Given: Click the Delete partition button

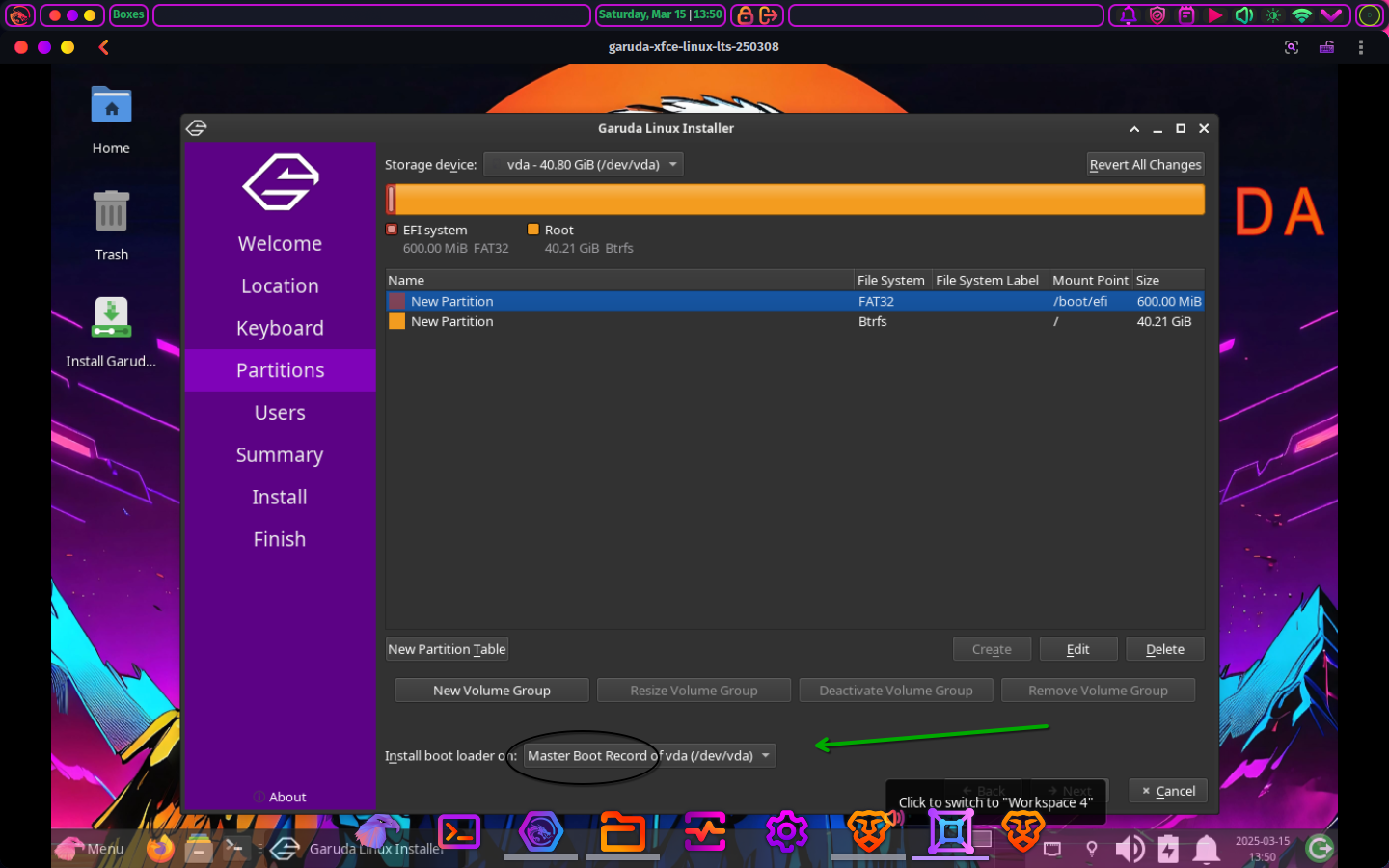Looking at the screenshot, I should (x=1164, y=649).
